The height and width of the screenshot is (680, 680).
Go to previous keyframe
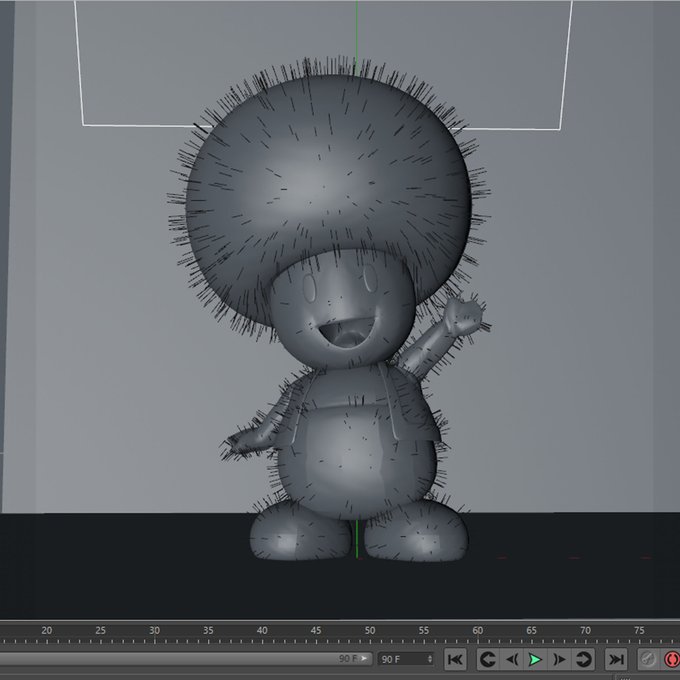tap(487, 659)
